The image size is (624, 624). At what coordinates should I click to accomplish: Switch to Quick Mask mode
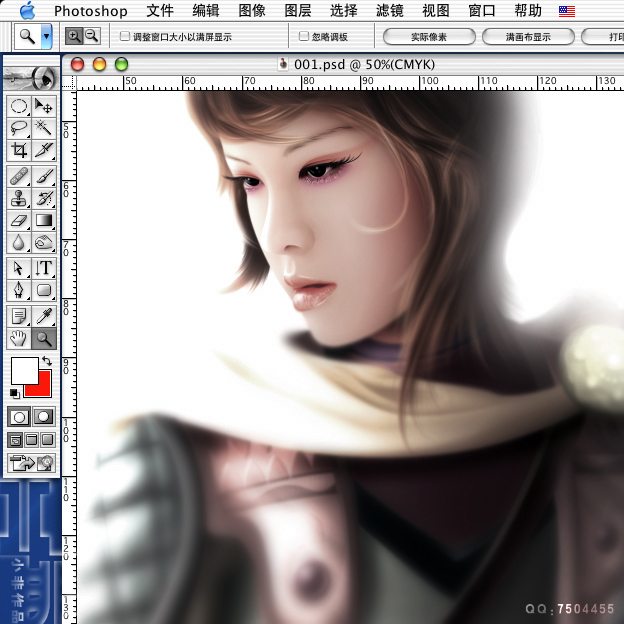pos(44,417)
